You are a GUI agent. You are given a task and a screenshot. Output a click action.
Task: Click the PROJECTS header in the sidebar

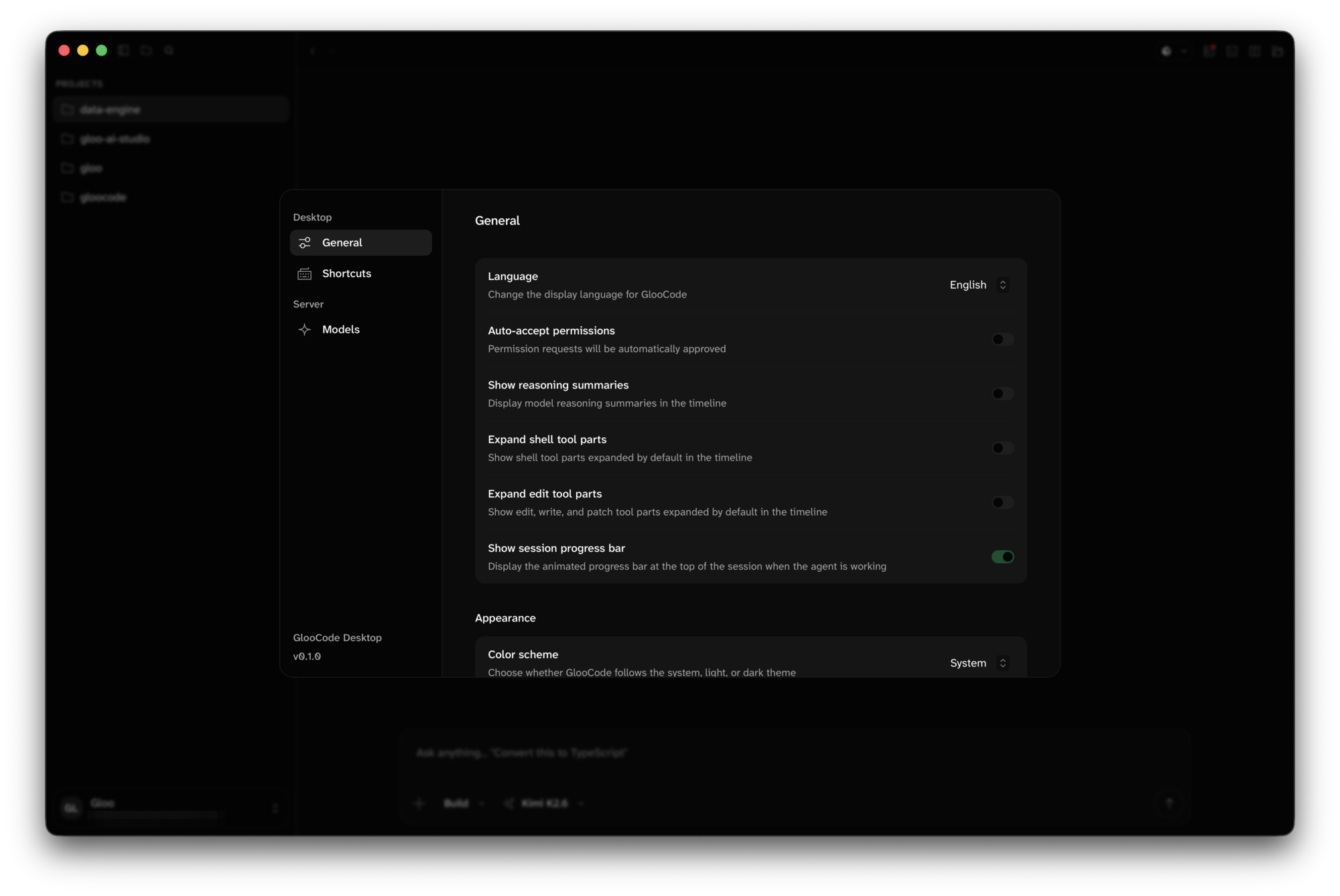[x=79, y=84]
